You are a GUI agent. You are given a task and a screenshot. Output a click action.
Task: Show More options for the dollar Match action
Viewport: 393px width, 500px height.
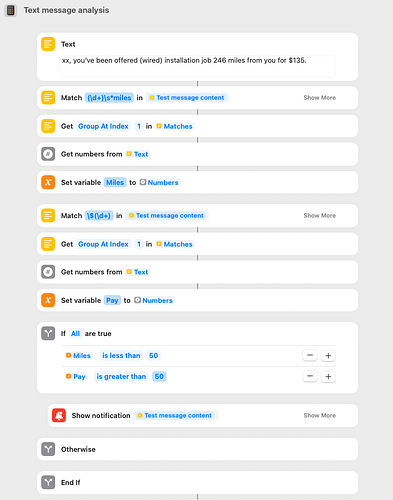coord(319,216)
